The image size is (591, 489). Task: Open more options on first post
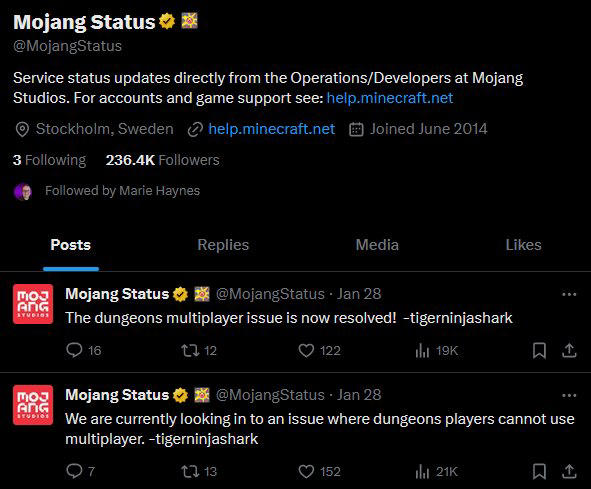point(569,294)
